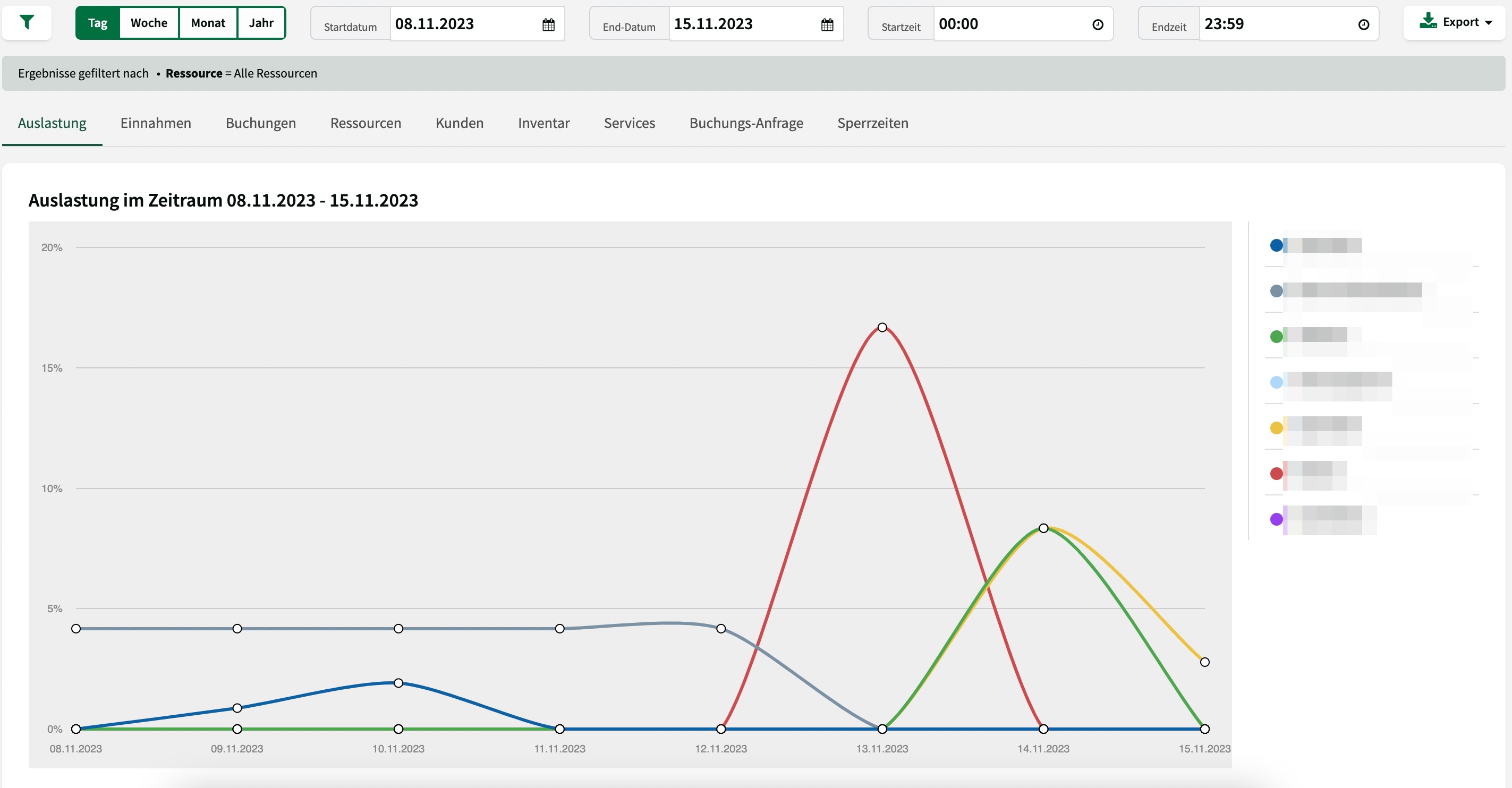Image resolution: width=1512 pixels, height=788 pixels.
Task: Open the Einnahmen tab
Action: (x=156, y=123)
